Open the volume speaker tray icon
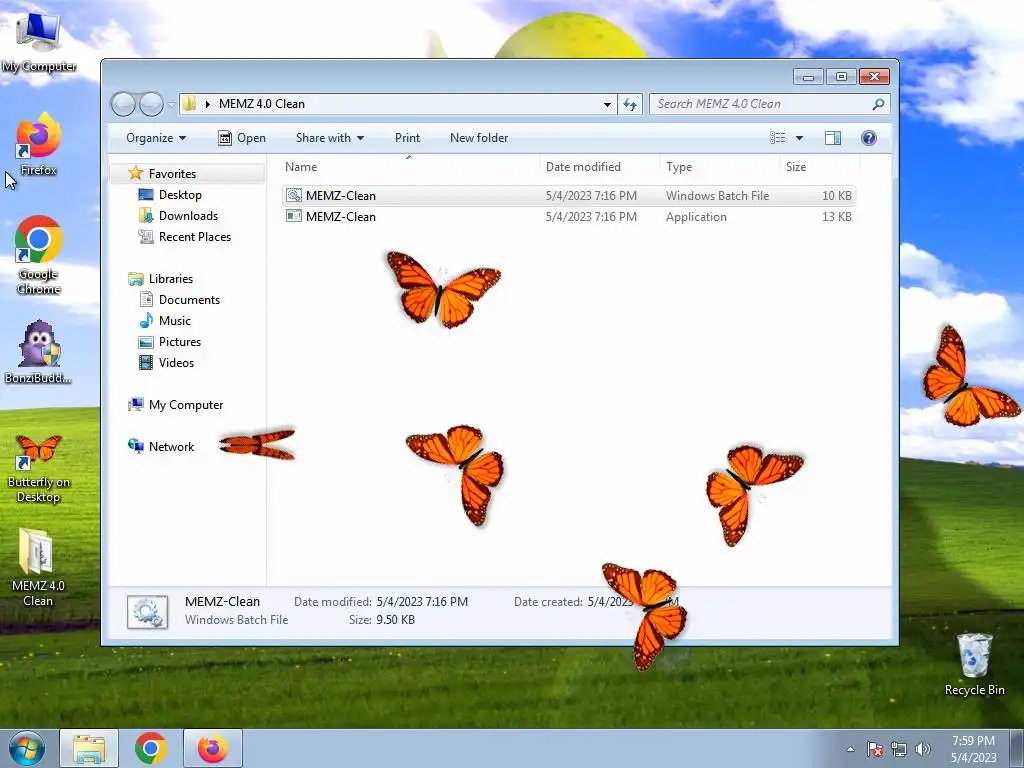1024x768 pixels. pyautogui.click(x=923, y=749)
